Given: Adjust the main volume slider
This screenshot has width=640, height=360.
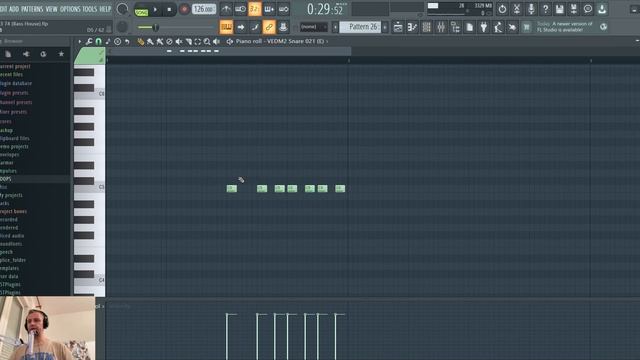Looking at the screenshot, I should click(x=176, y=27).
